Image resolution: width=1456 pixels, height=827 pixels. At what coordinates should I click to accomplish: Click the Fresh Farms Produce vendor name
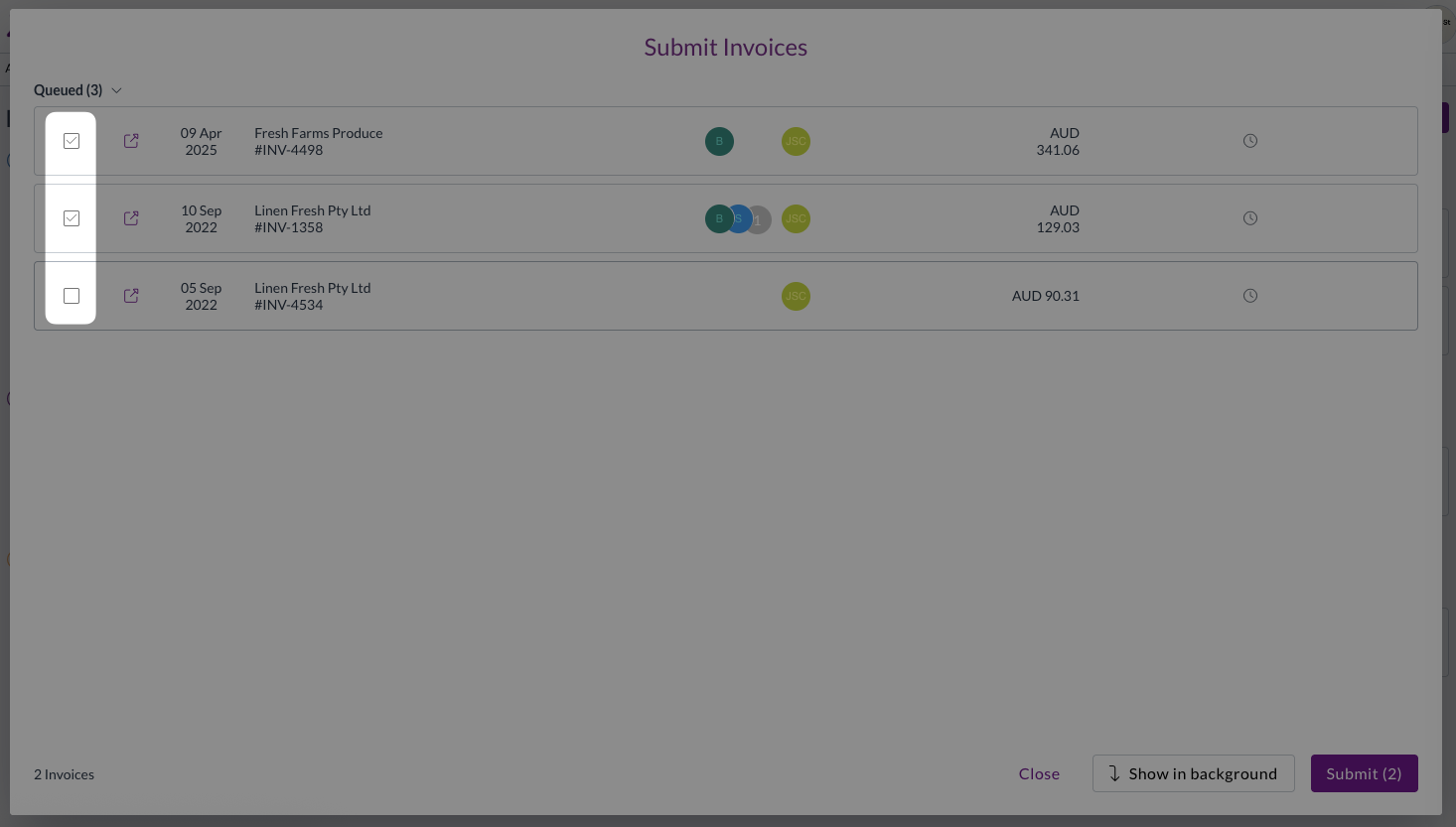tap(318, 133)
